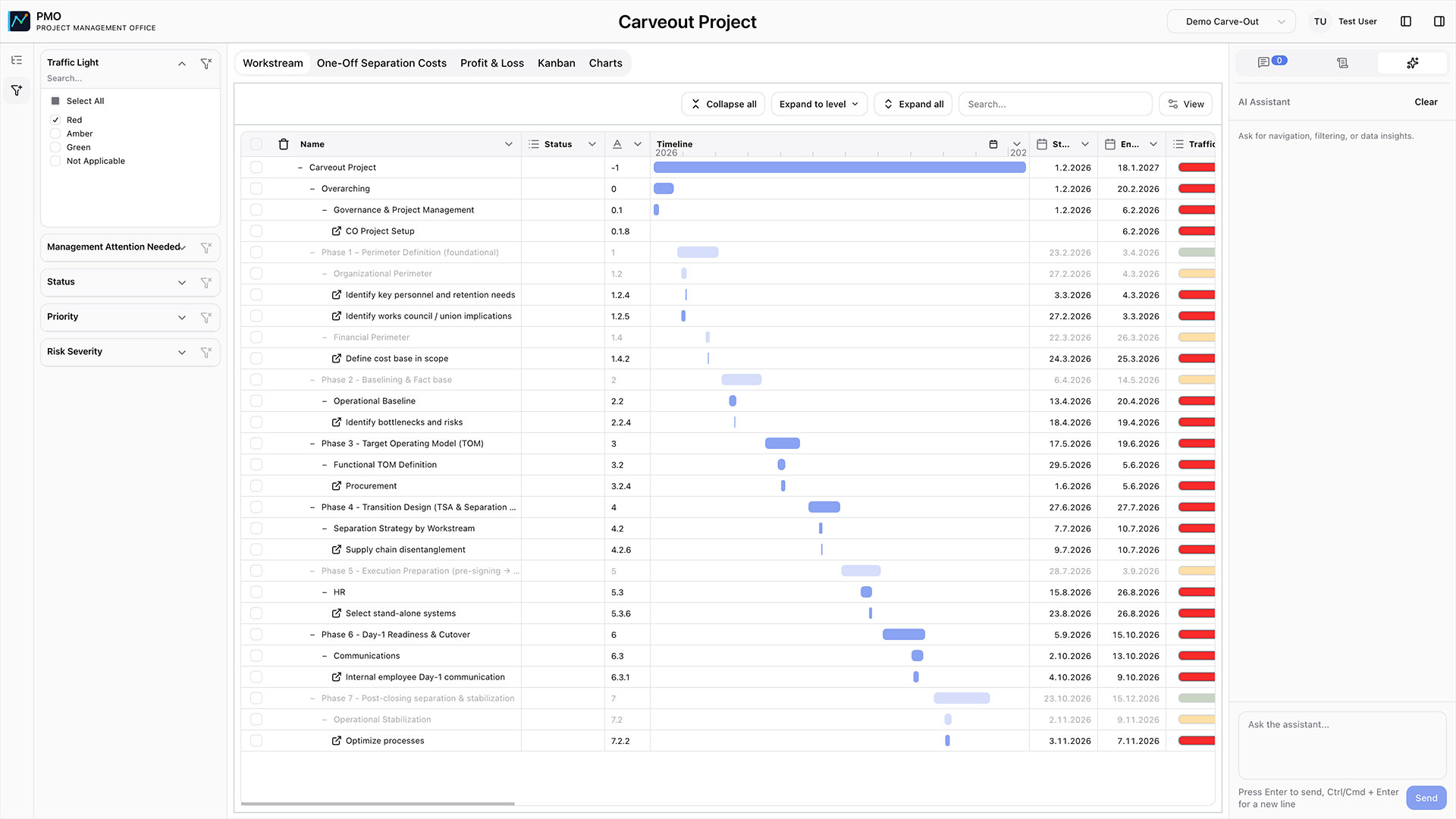Open the Expand to level dropdown
Viewport: 1456px width, 819px height.
coord(819,104)
